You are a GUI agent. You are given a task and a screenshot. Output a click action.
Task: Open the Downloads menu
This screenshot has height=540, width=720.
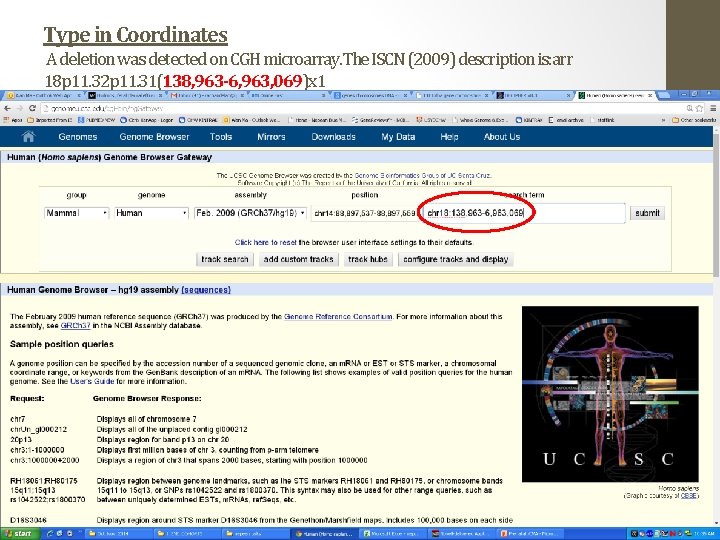pos(333,137)
